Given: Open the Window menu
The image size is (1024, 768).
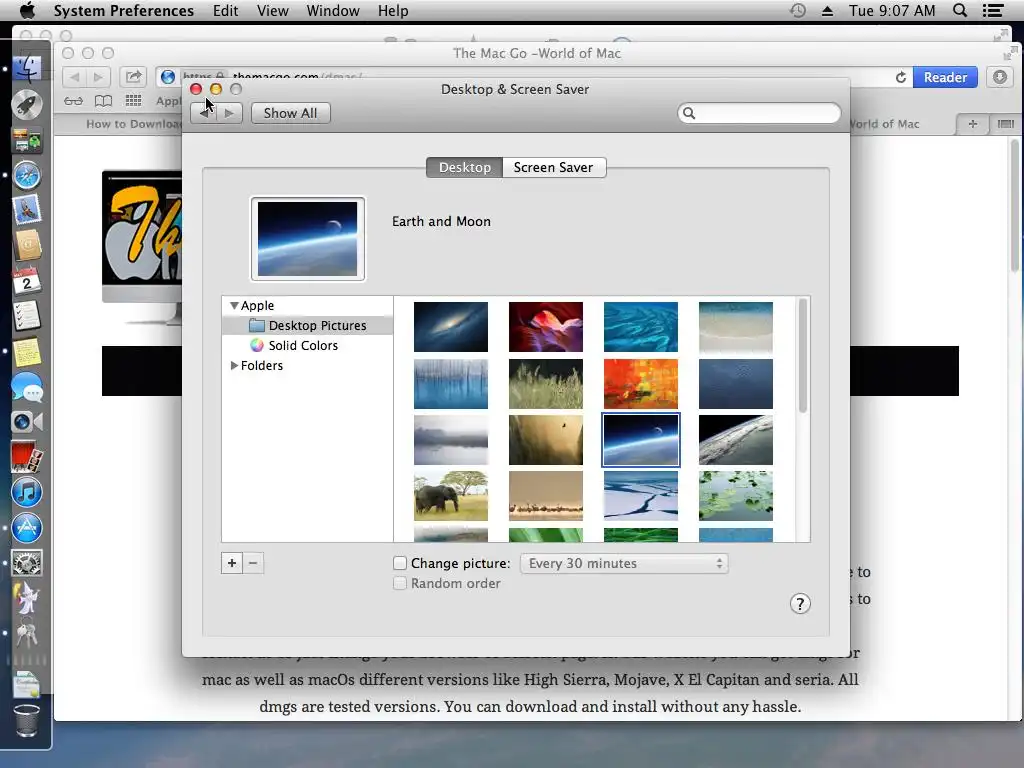Looking at the screenshot, I should [x=333, y=10].
